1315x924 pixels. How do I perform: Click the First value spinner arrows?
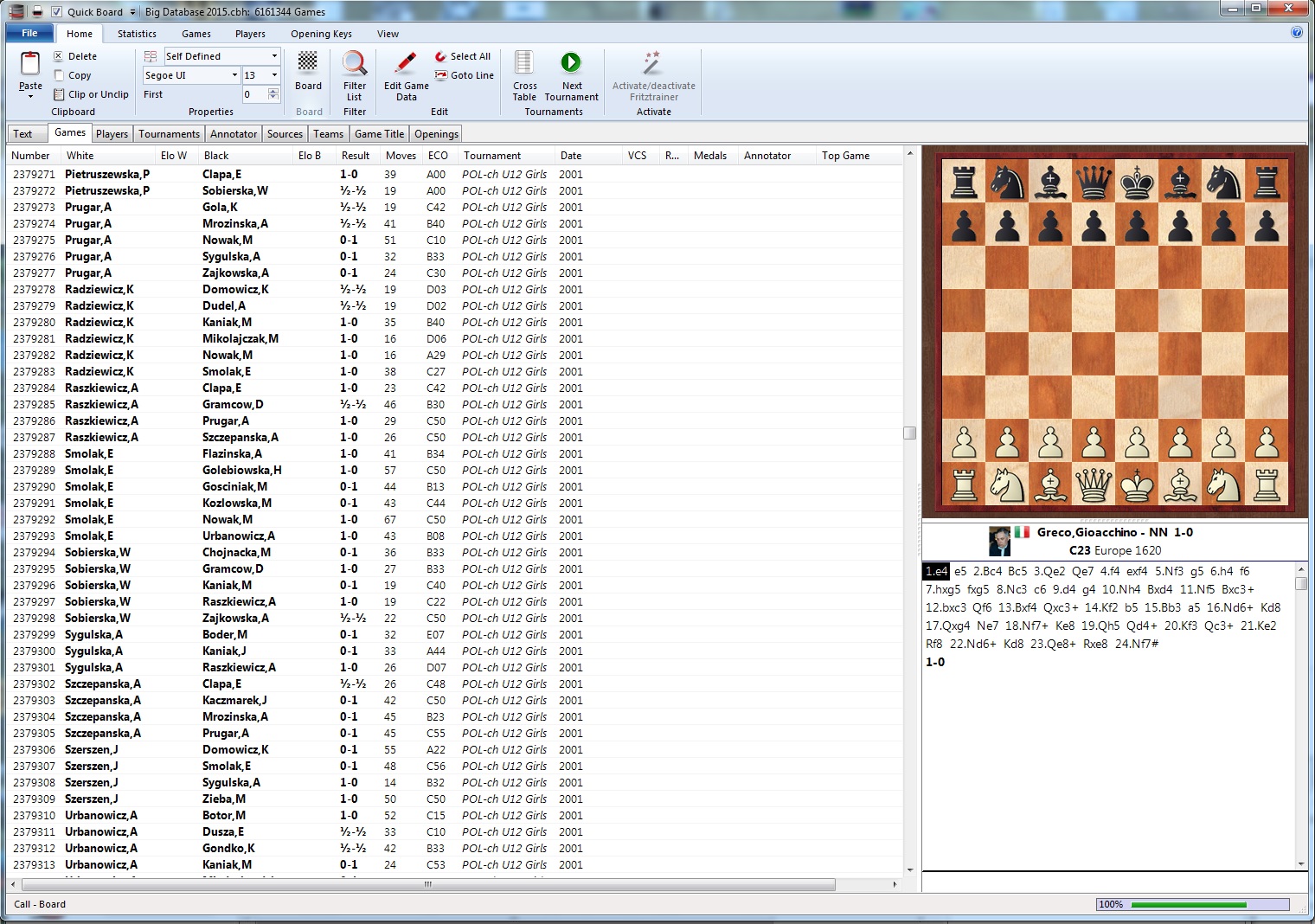point(274,94)
